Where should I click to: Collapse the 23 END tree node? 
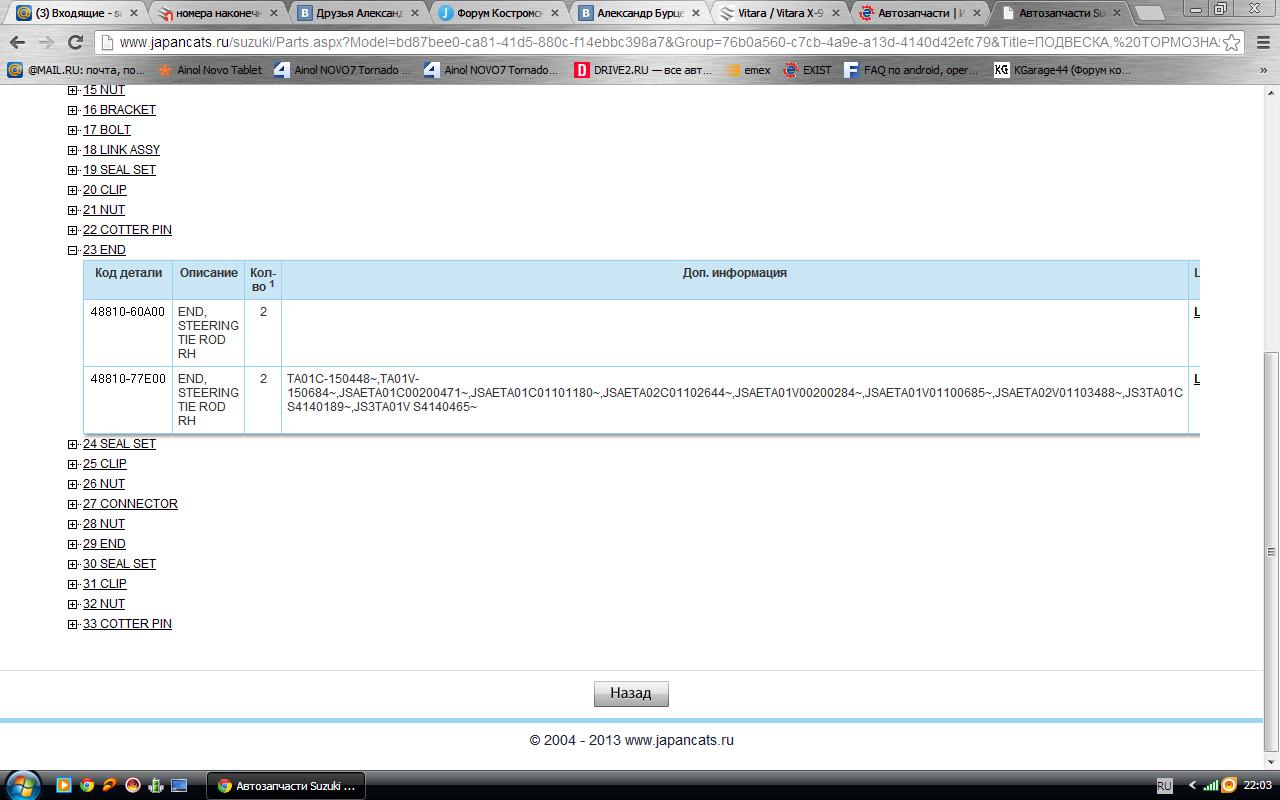(72, 250)
